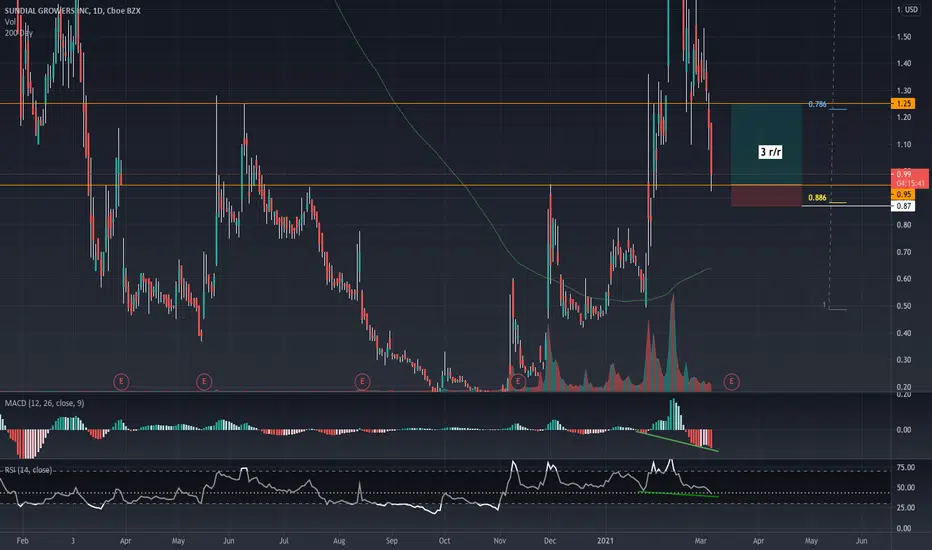The width and height of the screenshot is (932, 550).
Task: Click the 0.50 price axis label
Action: pyautogui.click(x=903, y=306)
